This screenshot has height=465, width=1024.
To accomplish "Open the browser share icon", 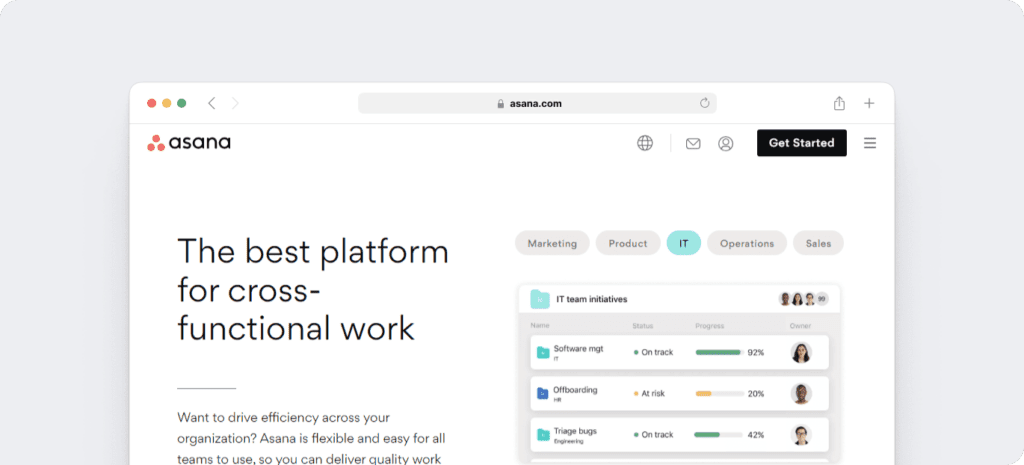I will (x=839, y=103).
